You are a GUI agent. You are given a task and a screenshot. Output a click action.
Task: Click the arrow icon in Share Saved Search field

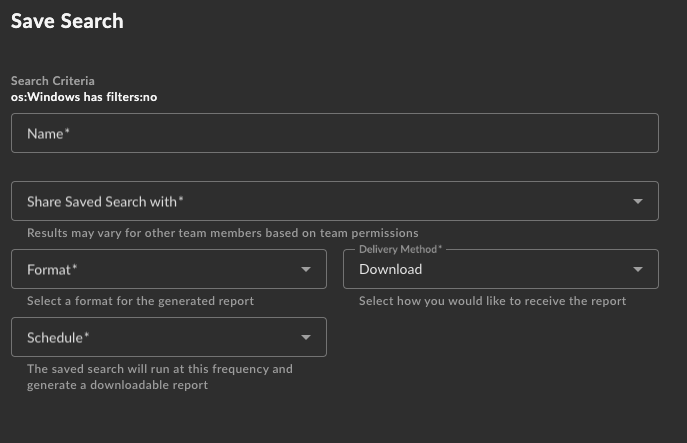click(x=638, y=202)
